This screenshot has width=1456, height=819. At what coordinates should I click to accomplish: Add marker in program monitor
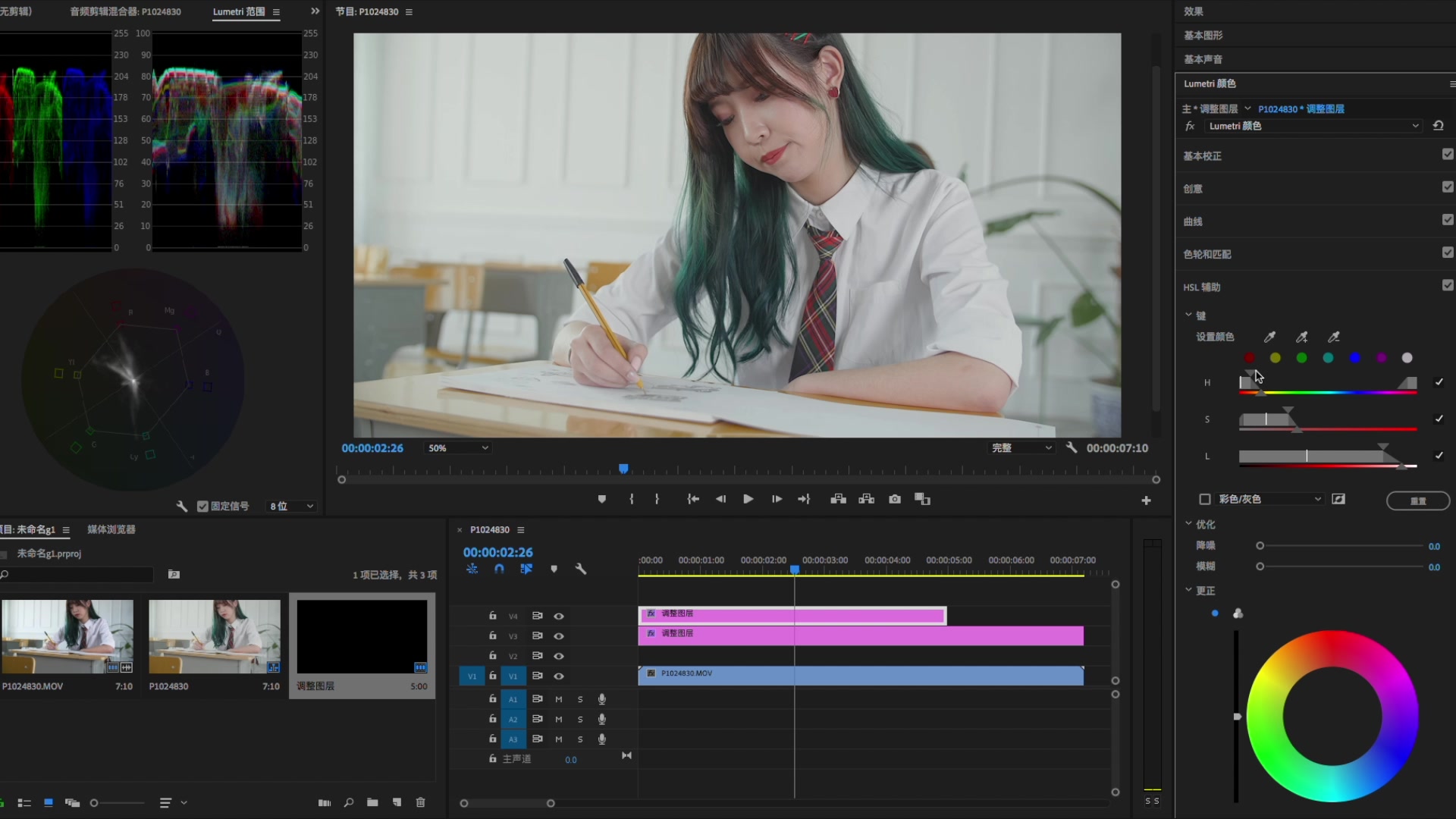click(x=602, y=499)
